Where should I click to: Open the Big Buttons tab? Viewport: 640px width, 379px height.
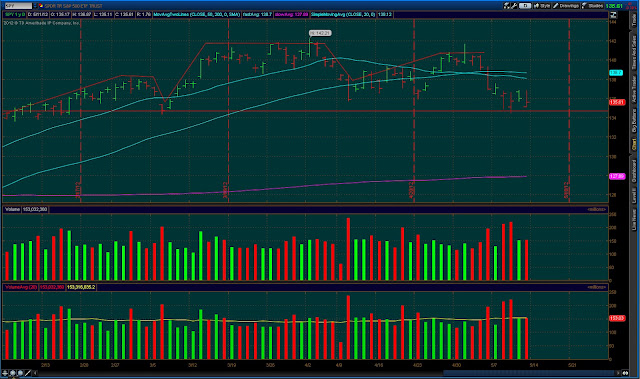pyautogui.click(x=634, y=121)
